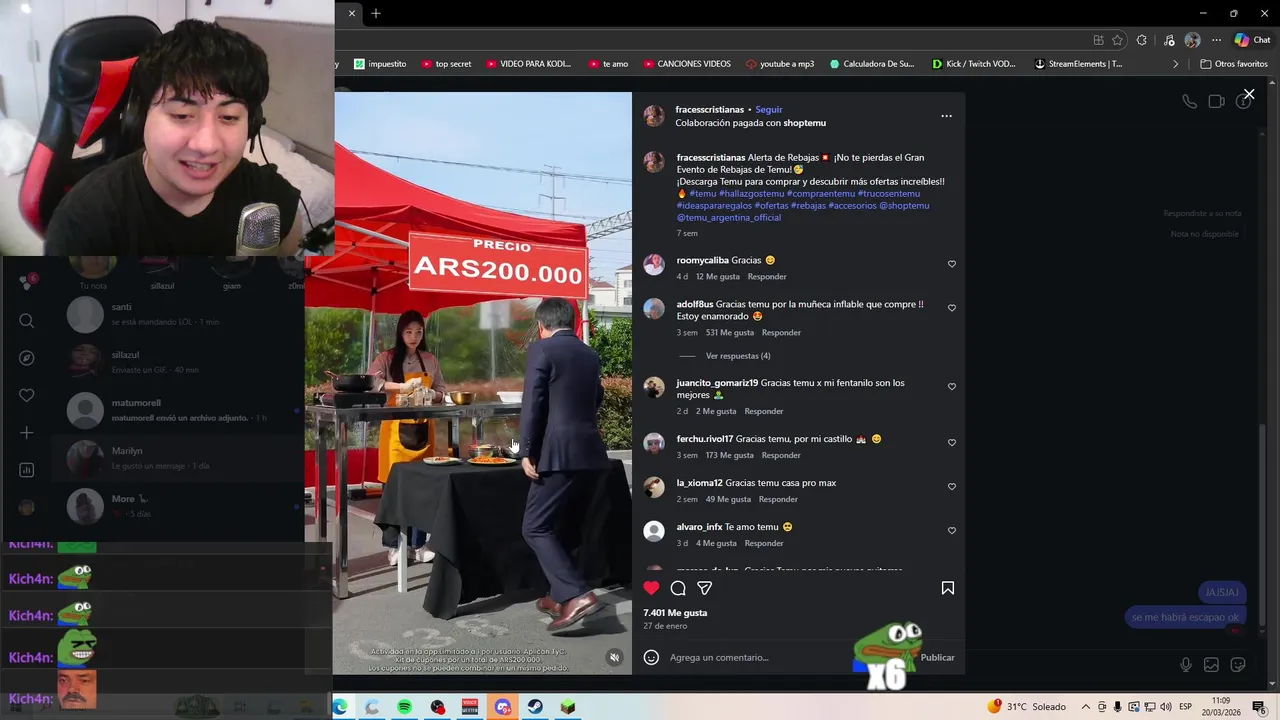Open the three-dots post options menu
This screenshot has width=1280, height=720.
pyautogui.click(x=946, y=116)
